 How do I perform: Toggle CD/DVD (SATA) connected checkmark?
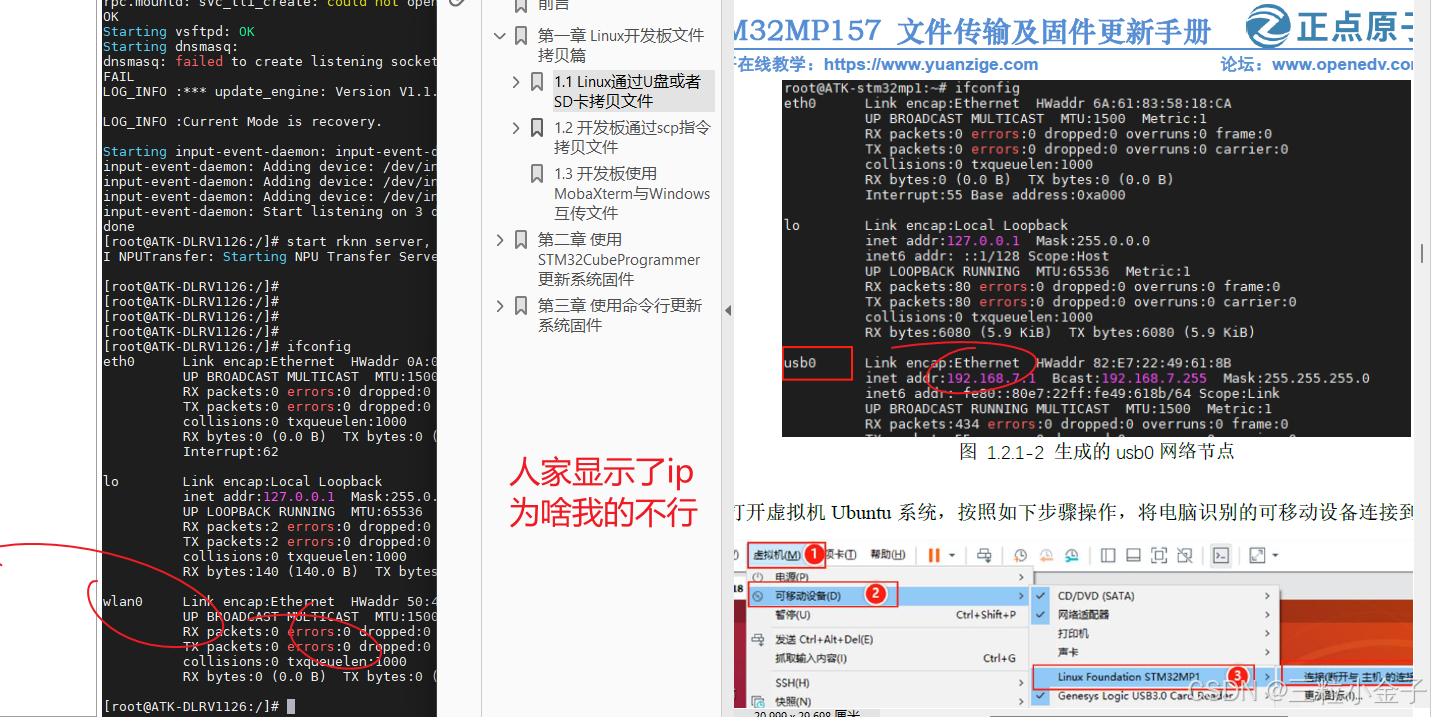point(1041,596)
